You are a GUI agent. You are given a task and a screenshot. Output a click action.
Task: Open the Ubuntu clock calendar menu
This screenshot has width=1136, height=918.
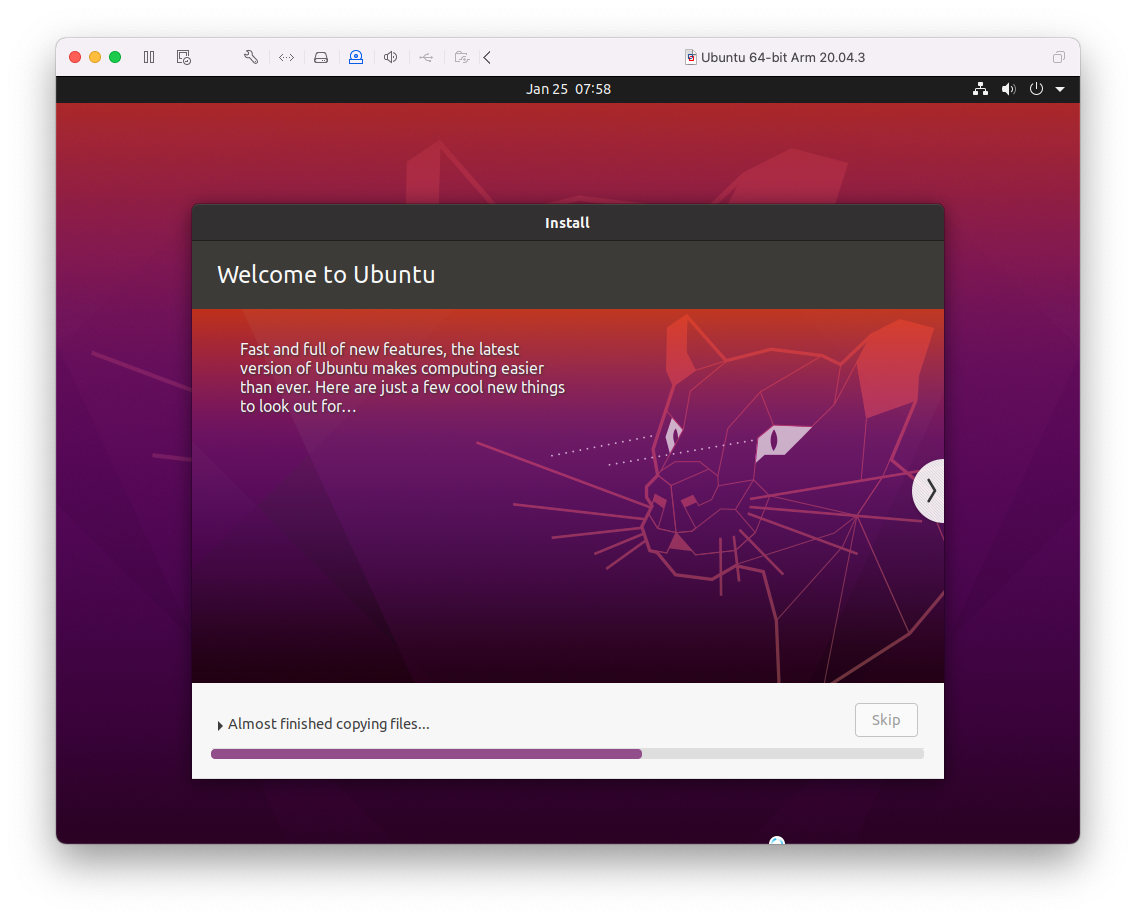tap(568, 89)
